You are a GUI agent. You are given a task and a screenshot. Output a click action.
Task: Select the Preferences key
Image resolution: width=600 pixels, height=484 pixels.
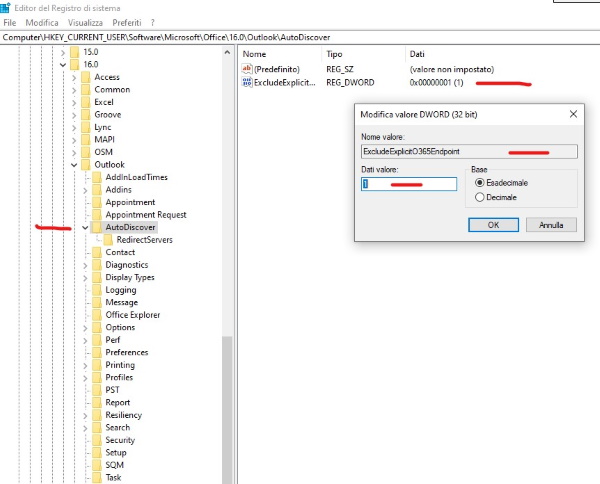[127, 352]
